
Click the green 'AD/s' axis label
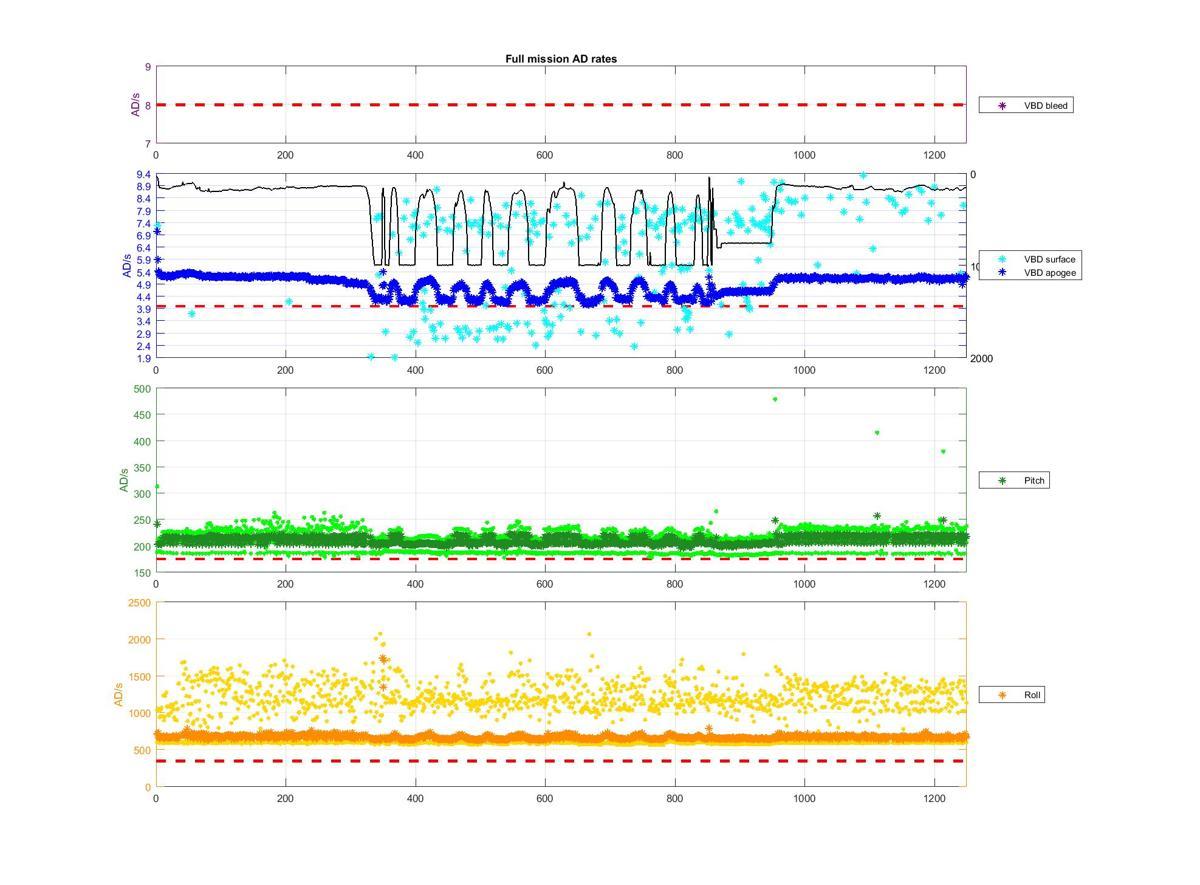(125, 480)
